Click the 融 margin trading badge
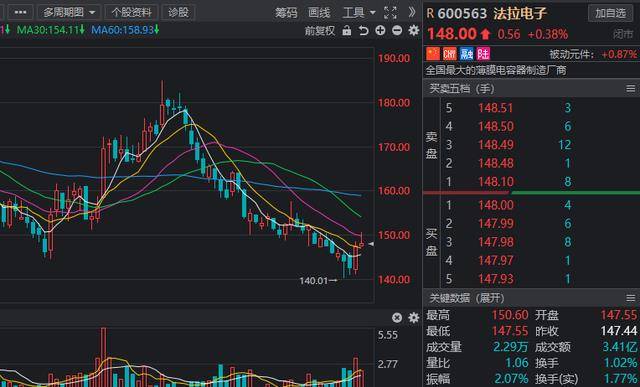This screenshot has width=640, height=387. tap(467, 54)
